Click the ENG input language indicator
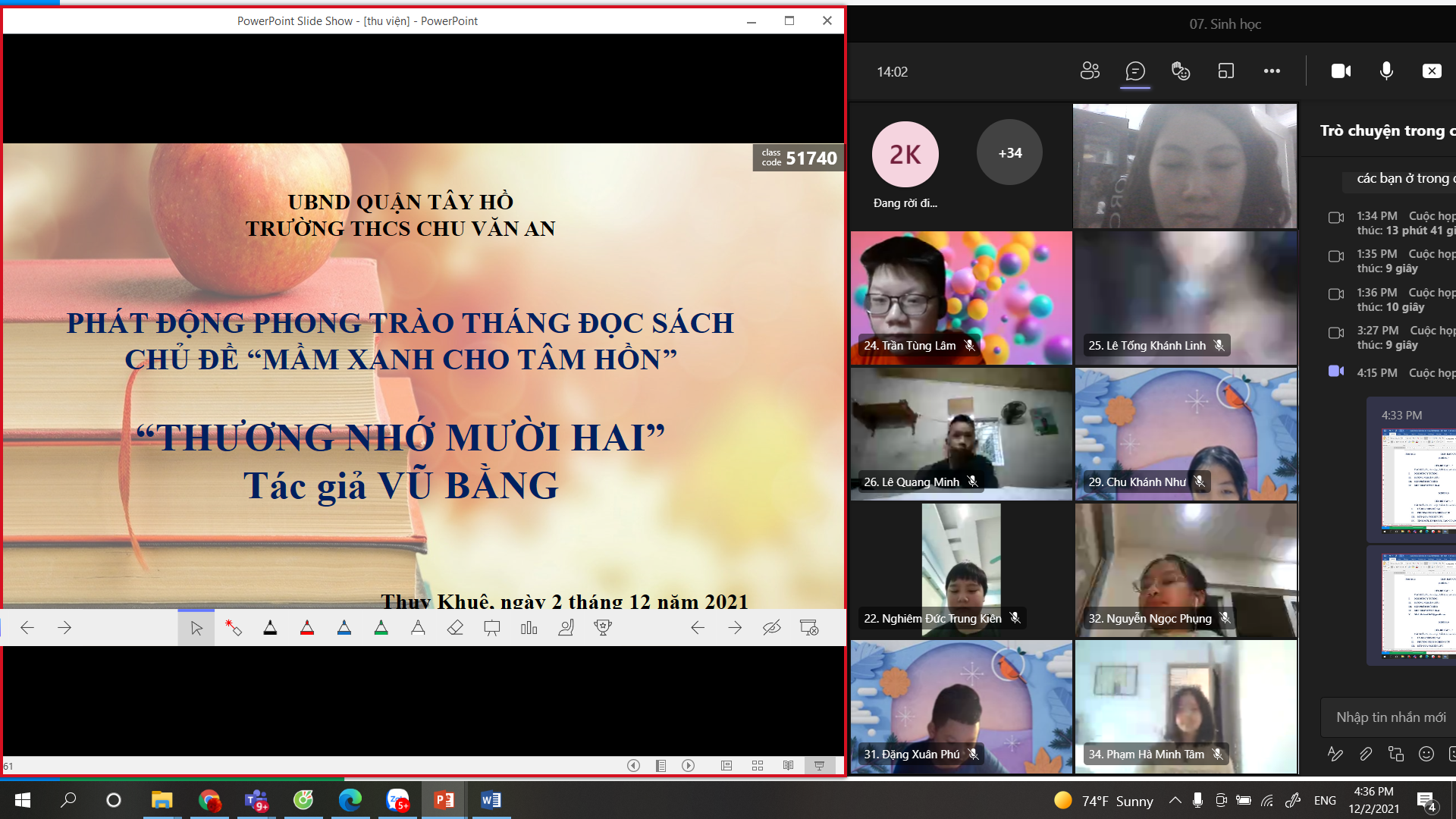Image resolution: width=1456 pixels, height=819 pixels. (x=1325, y=801)
